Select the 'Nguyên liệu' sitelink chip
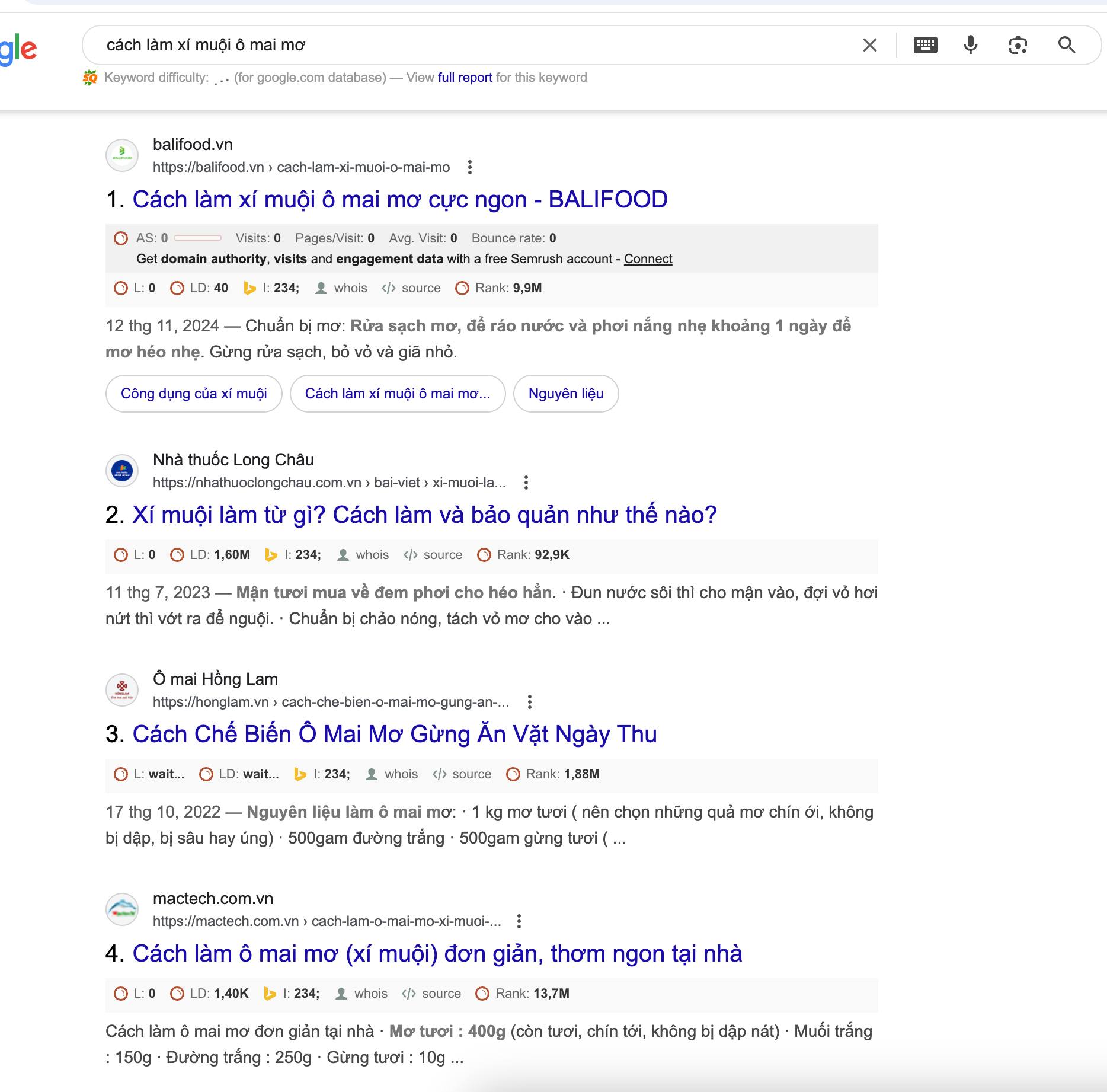 coord(565,394)
